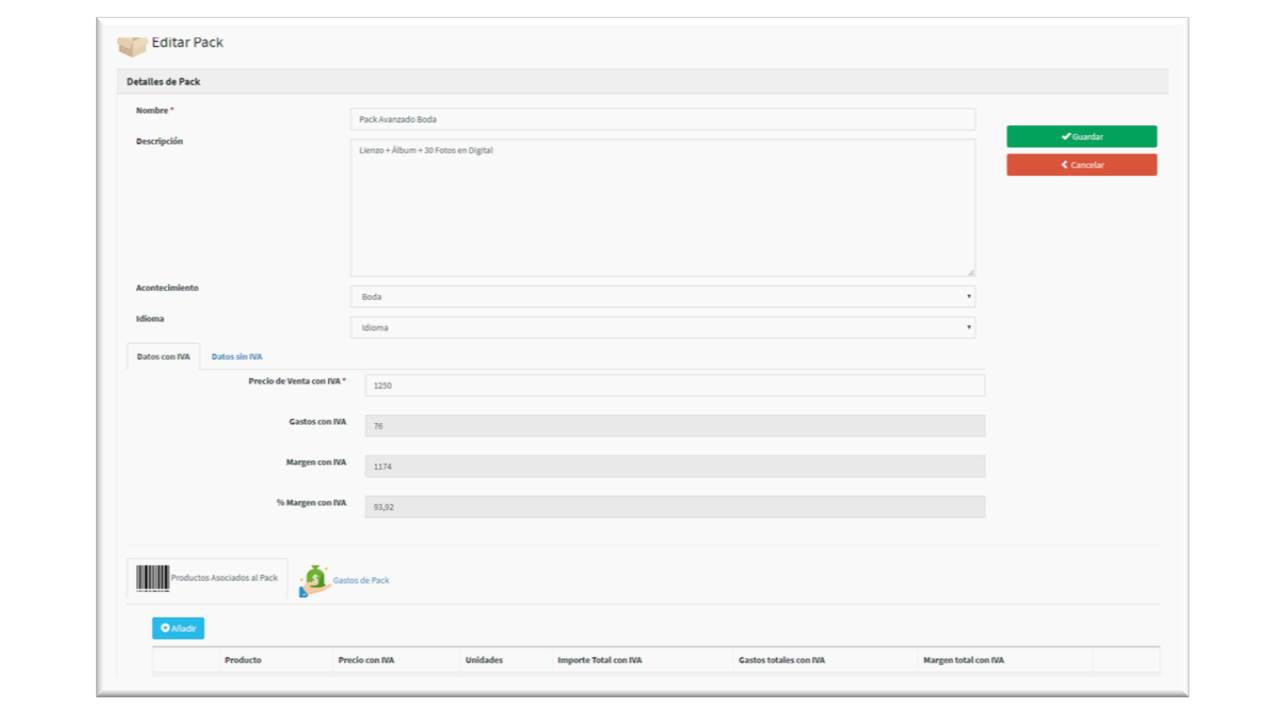Viewport: 1280px width, 720px height.
Task: Click the Acontecimiento label
Action: pyautogui.click(x=167, y=288)
